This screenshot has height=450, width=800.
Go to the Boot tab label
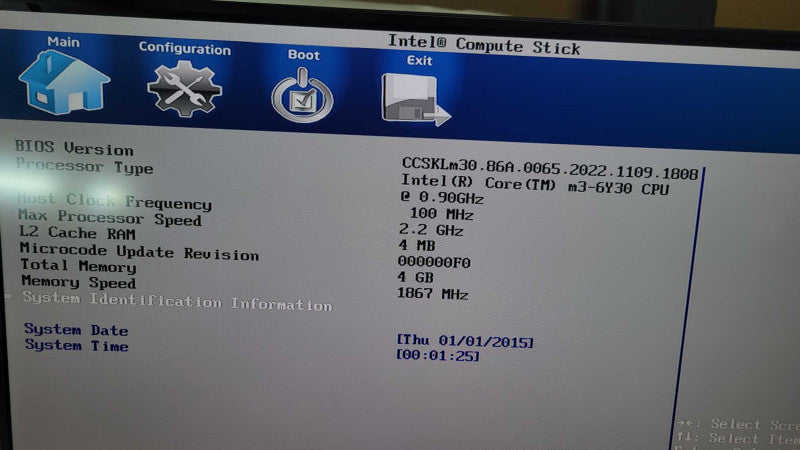(304, 55)
